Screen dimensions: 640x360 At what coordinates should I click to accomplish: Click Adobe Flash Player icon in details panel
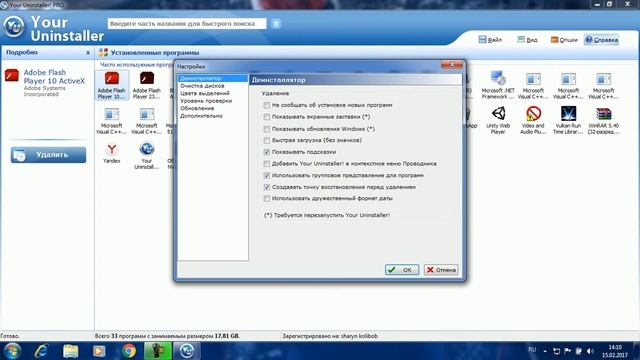pyautogui.click(x=11, y=76)
